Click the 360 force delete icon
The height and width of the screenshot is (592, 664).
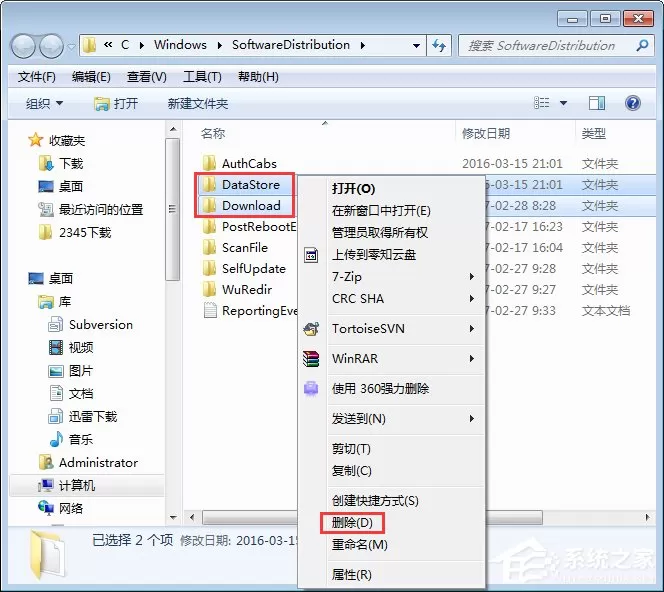[311, 388]
